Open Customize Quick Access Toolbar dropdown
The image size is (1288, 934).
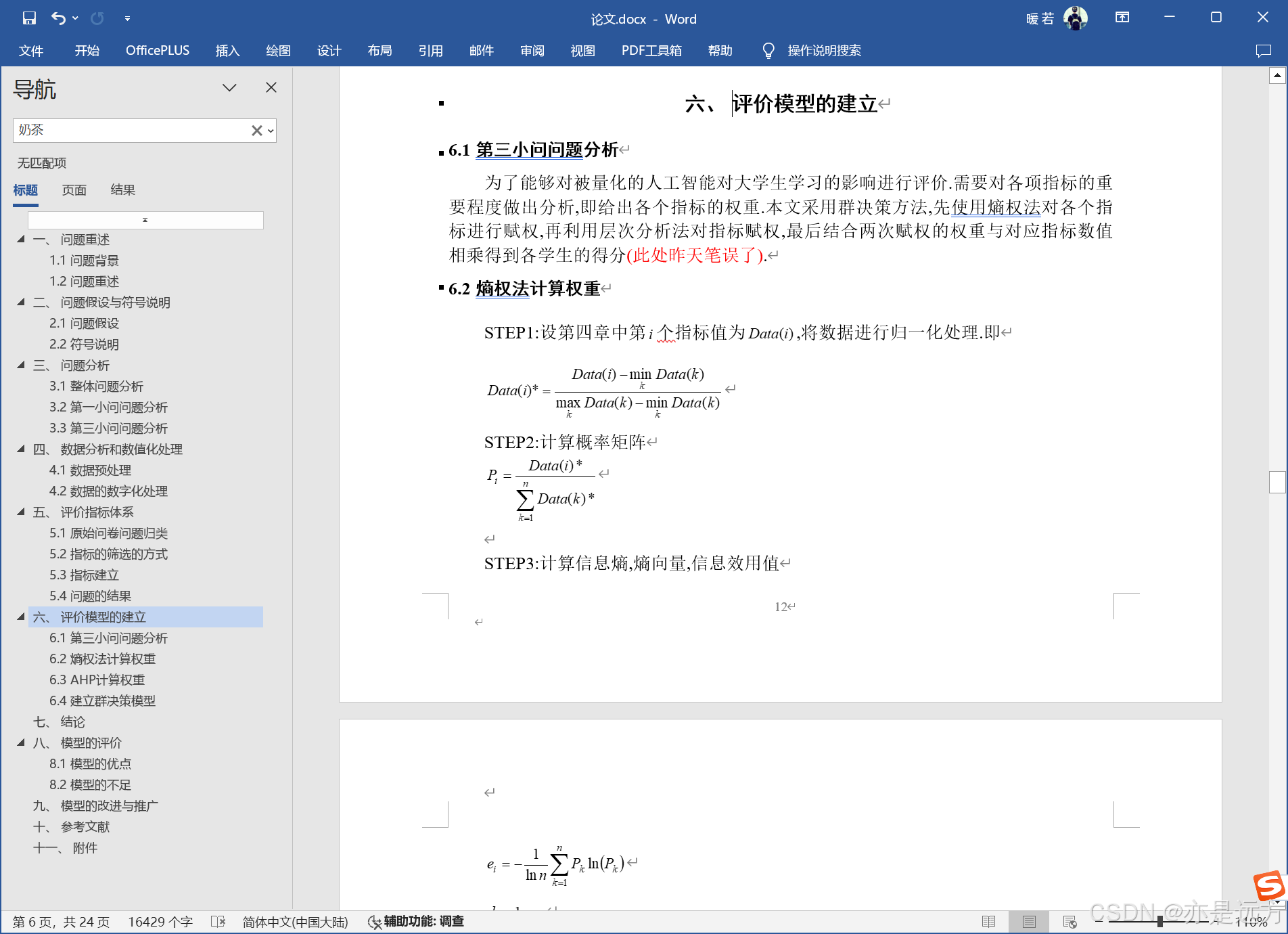click(x=127, y=19)
